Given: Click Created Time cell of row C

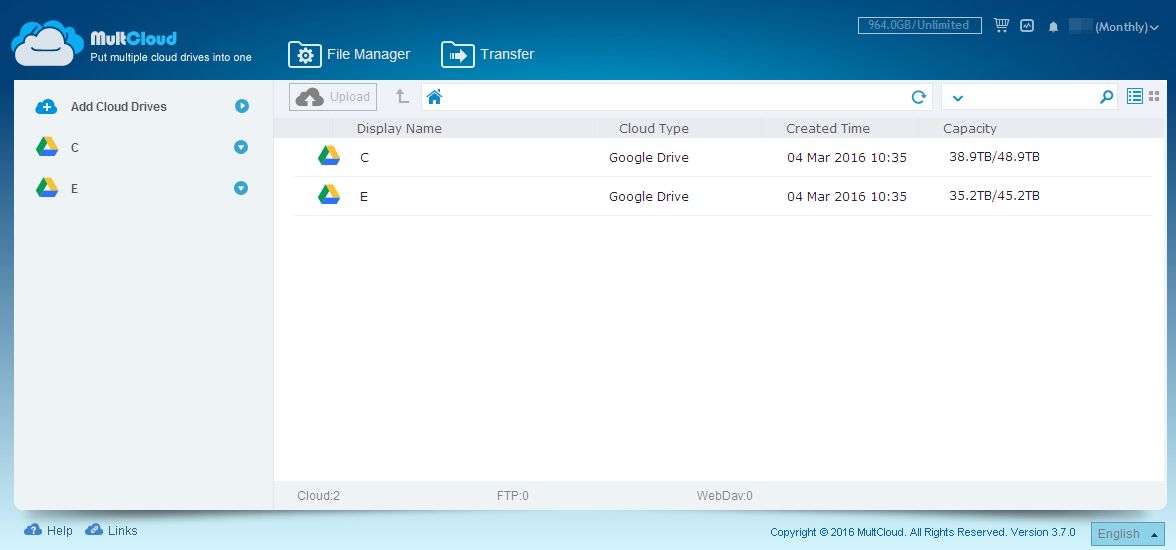Looking at the screenshot, I should (x=847, y=158).
